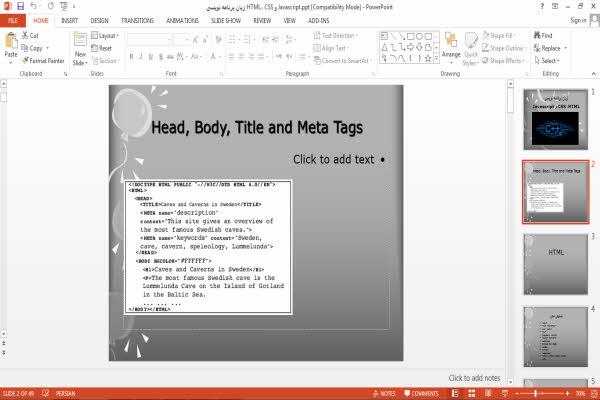Switch to the INSERT tab
The height and width of the screenshot is (400, 600).
(x=70, y=21)
